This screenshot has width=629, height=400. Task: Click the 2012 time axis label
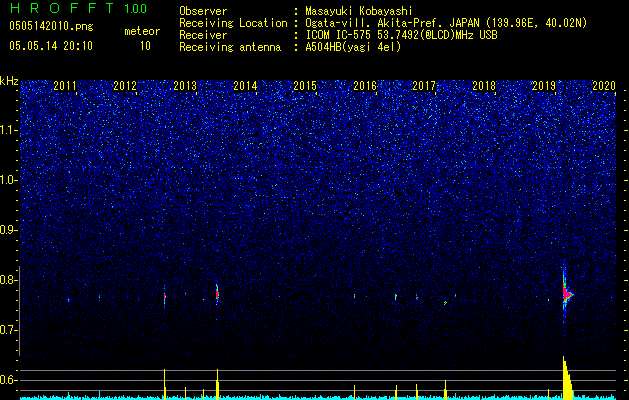pyautogui.click(x=125, y=86)
